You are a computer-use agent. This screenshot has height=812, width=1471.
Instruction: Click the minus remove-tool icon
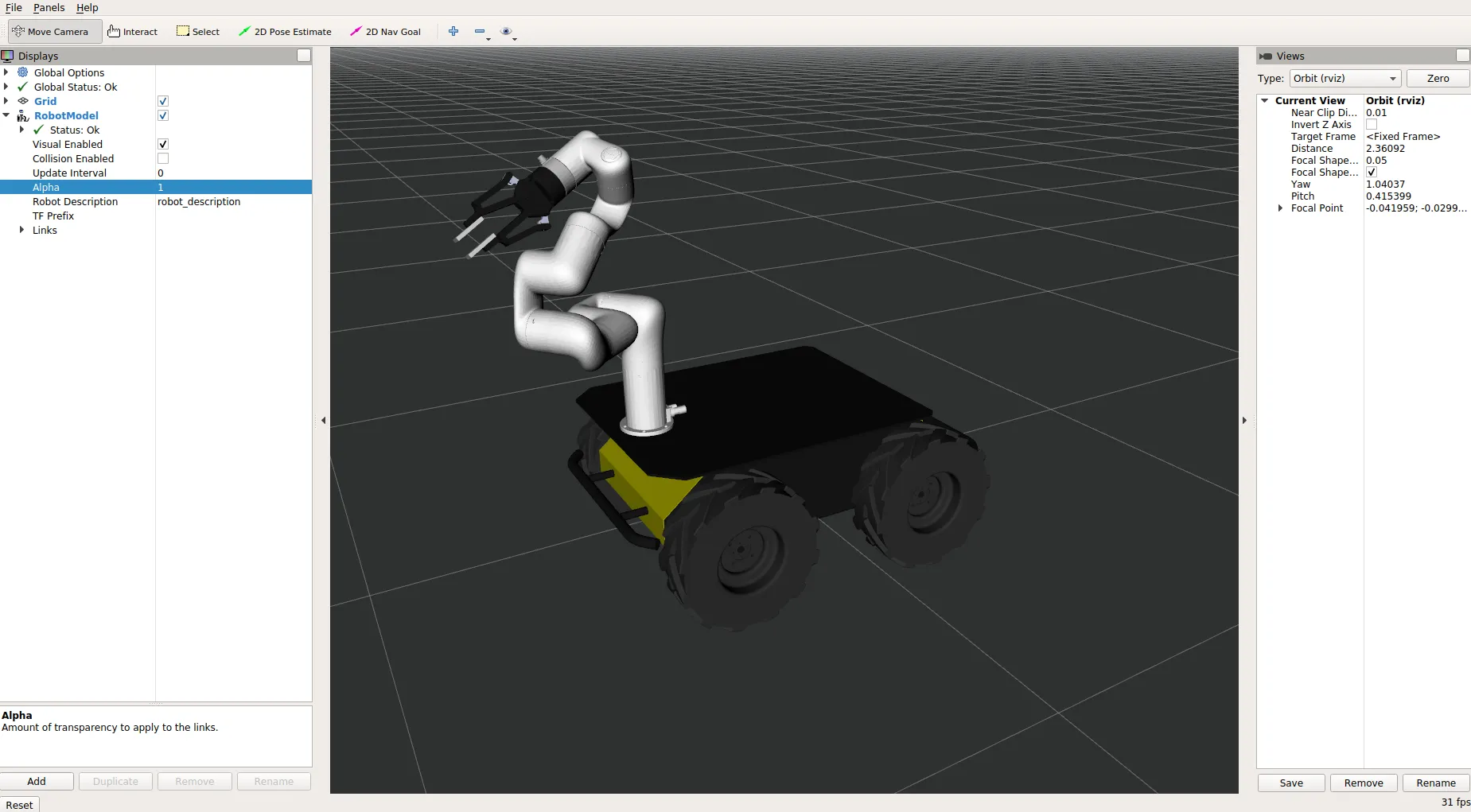pos(480,32)
